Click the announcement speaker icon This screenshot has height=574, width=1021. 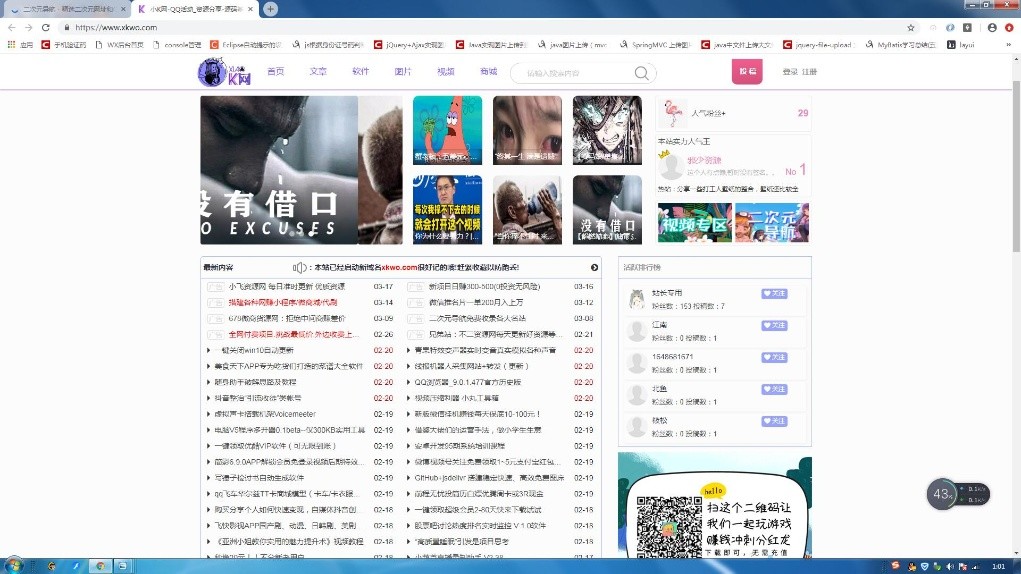[x=299, y=267]
